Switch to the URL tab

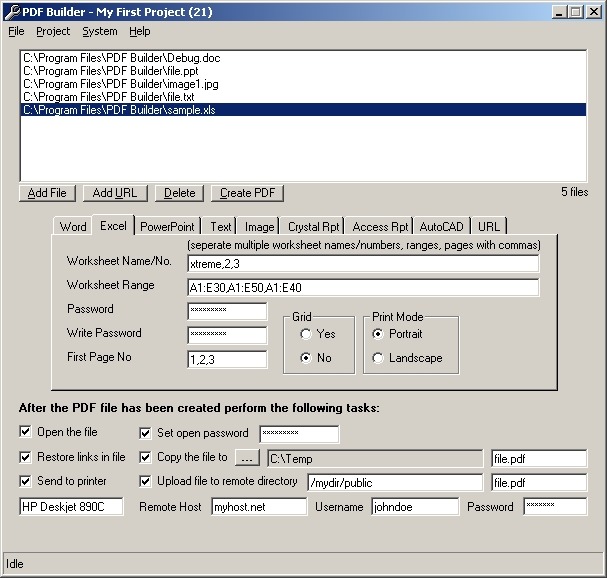point(489,226)
